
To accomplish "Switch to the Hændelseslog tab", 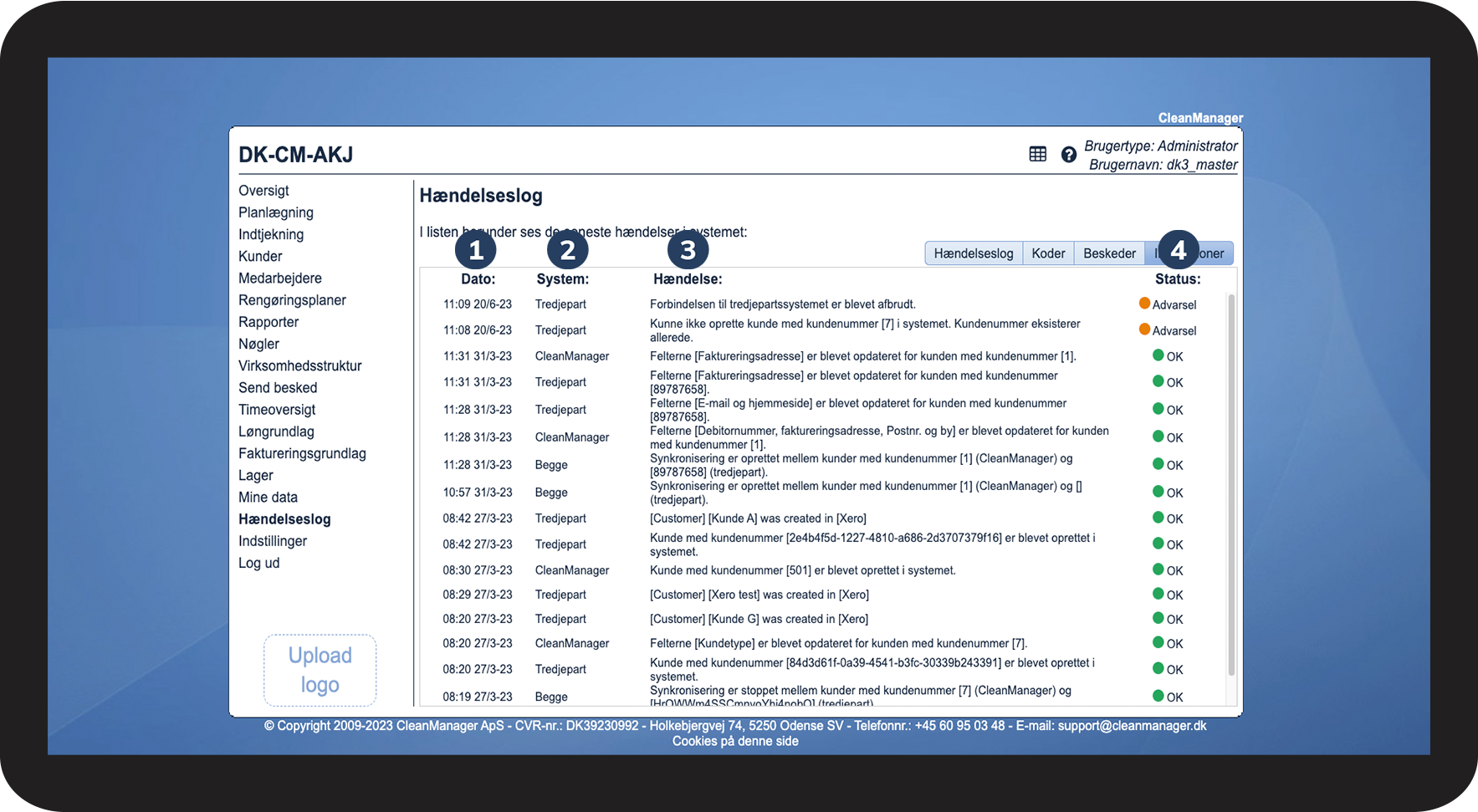I will (974, 253).
